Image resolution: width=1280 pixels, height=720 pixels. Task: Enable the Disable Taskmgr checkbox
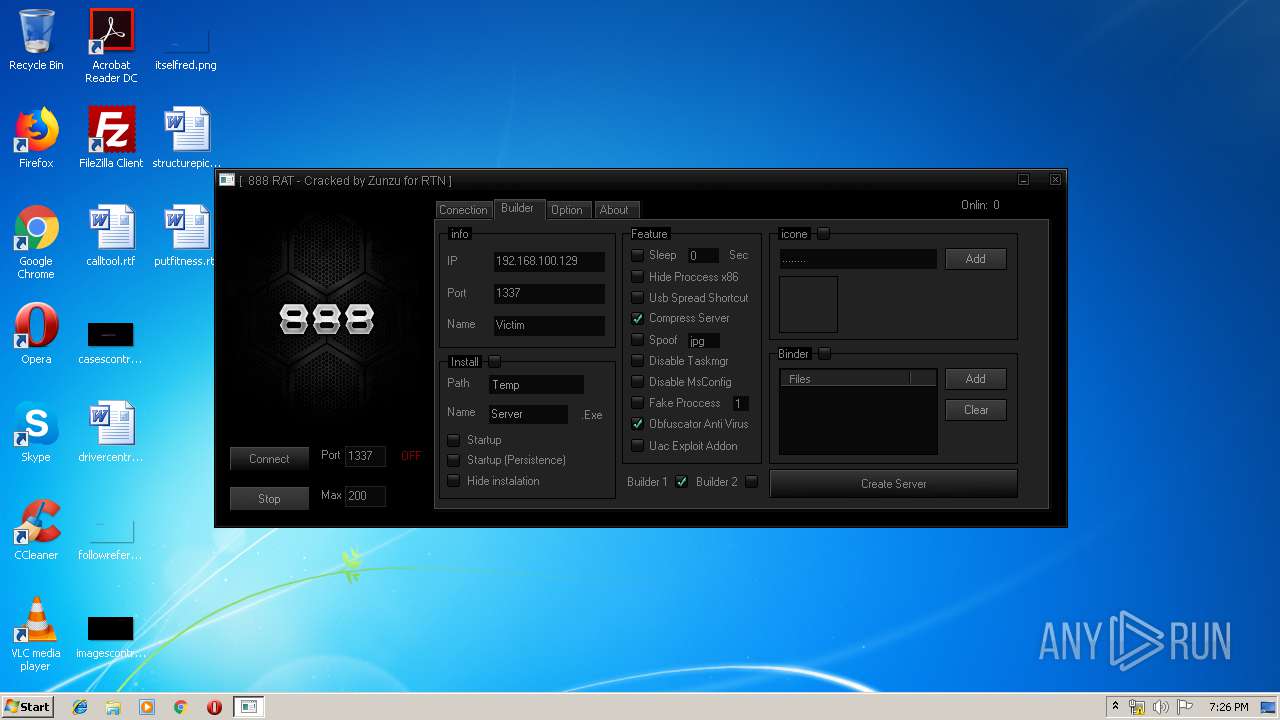pos(637,361)
